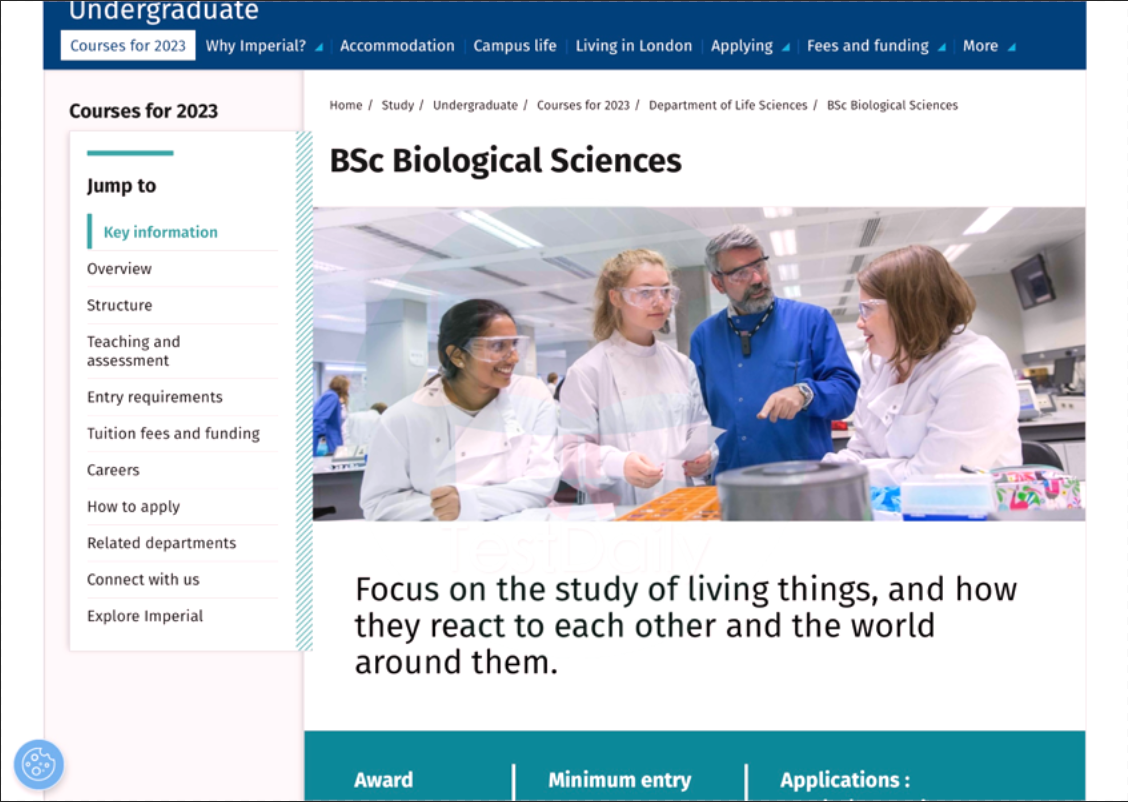Expand the Fees and funding dropdown arrow
Screen dimensions: 1128x802
point(942,47)
